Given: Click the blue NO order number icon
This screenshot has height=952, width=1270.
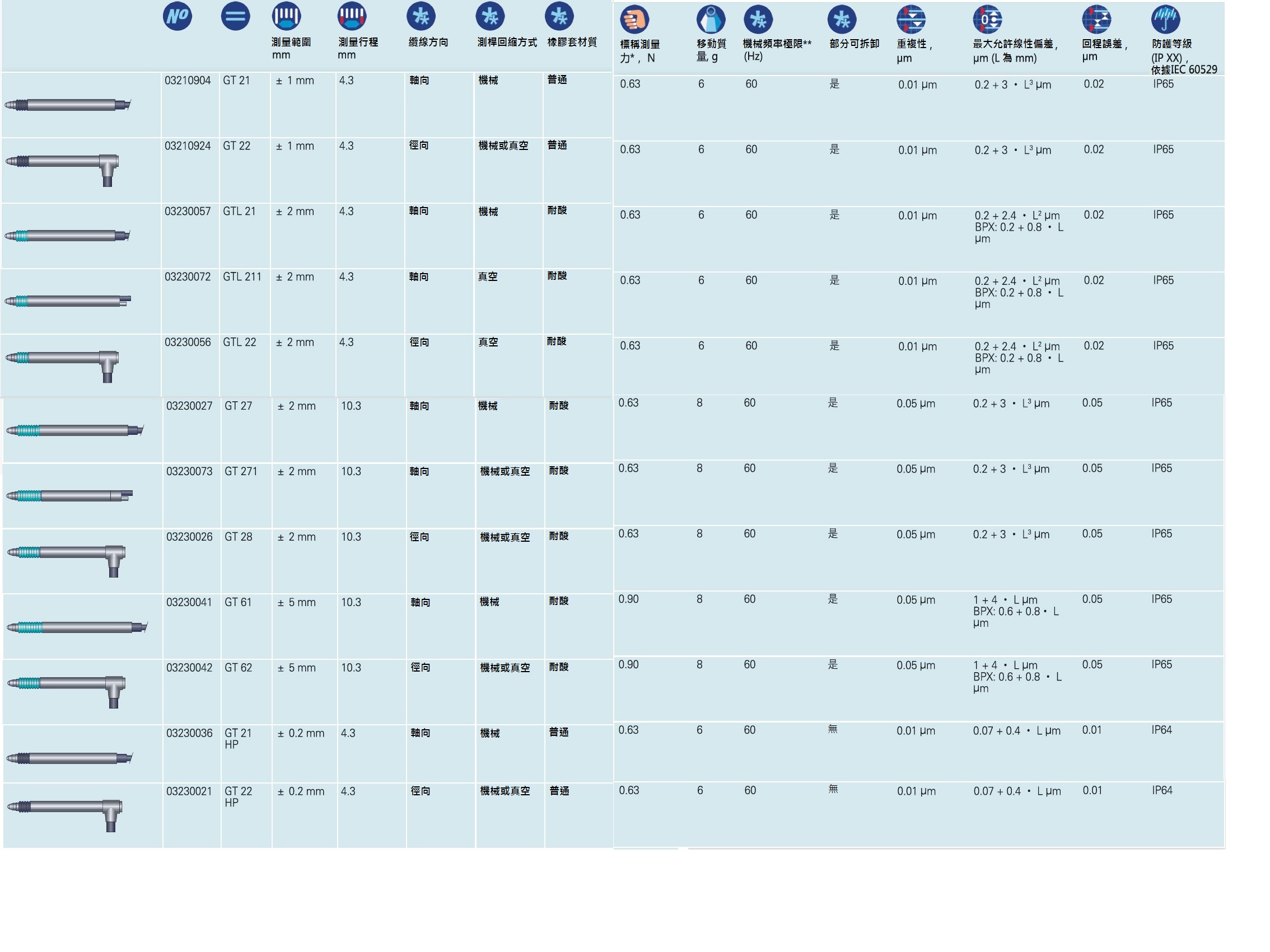Looking at the screenshot, I should pyautogui.click(x=178, y=16).
